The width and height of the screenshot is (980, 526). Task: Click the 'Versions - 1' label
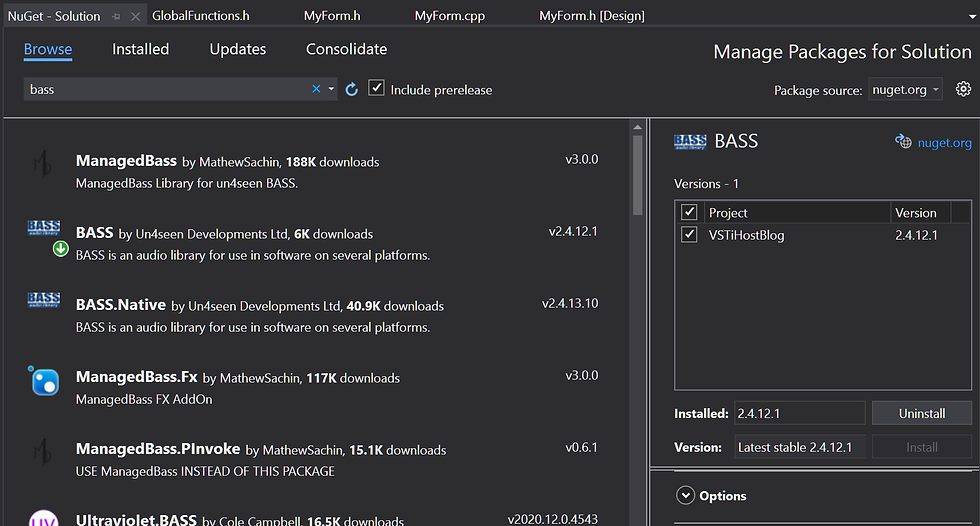(x=706, y=184)
